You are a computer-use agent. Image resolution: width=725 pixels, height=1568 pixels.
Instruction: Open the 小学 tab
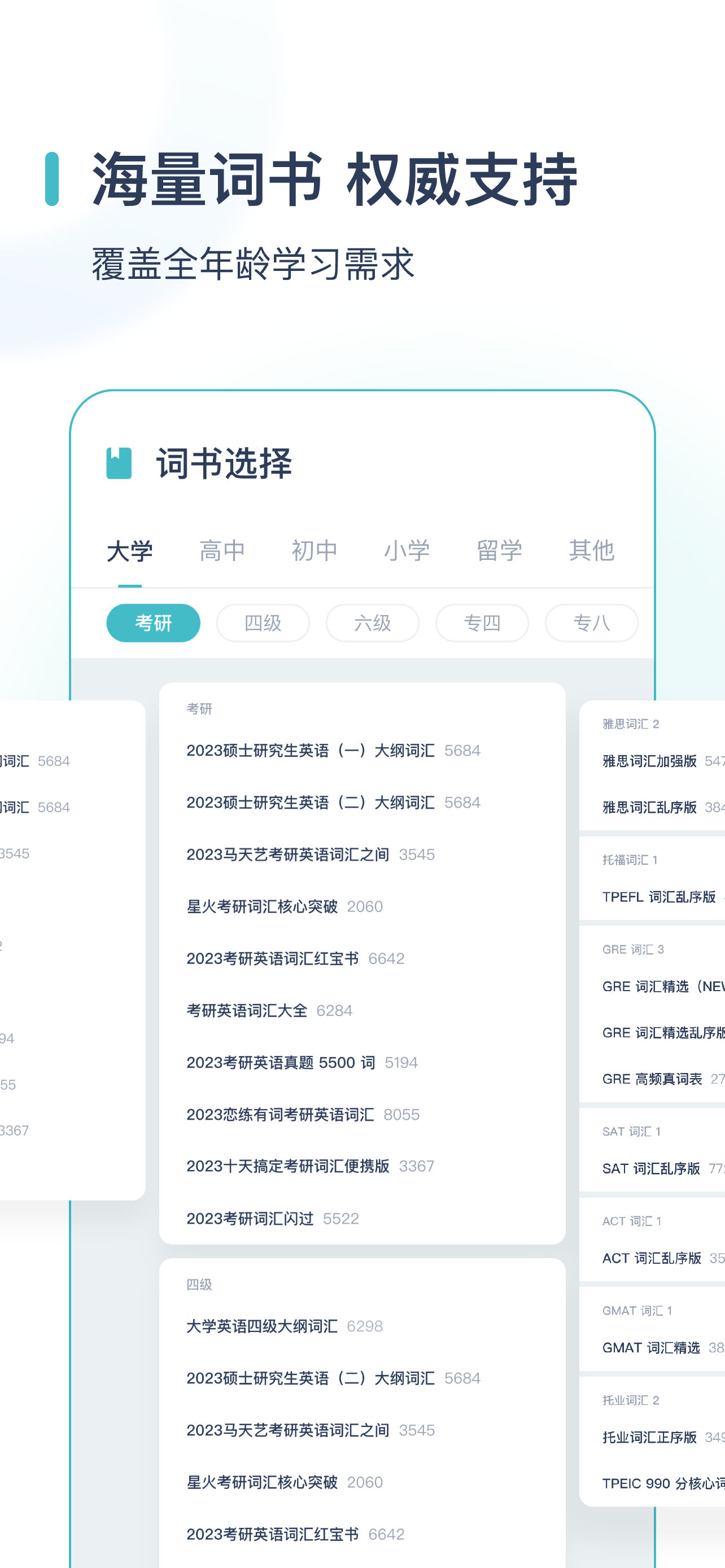(x=407, y=551)
